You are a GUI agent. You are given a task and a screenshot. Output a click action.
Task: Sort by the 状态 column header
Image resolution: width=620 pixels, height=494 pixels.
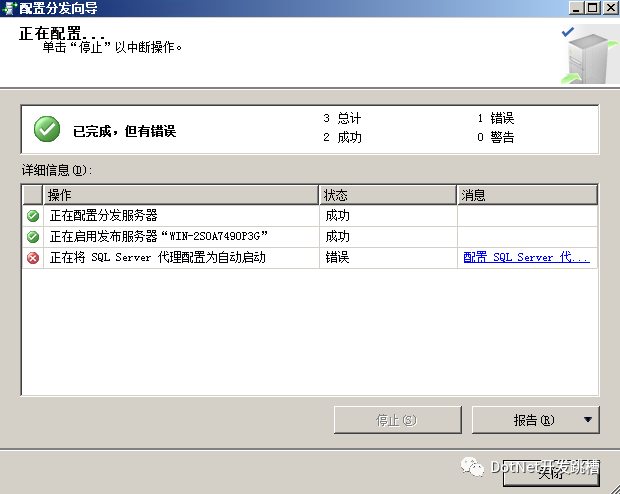coord(388,195)
